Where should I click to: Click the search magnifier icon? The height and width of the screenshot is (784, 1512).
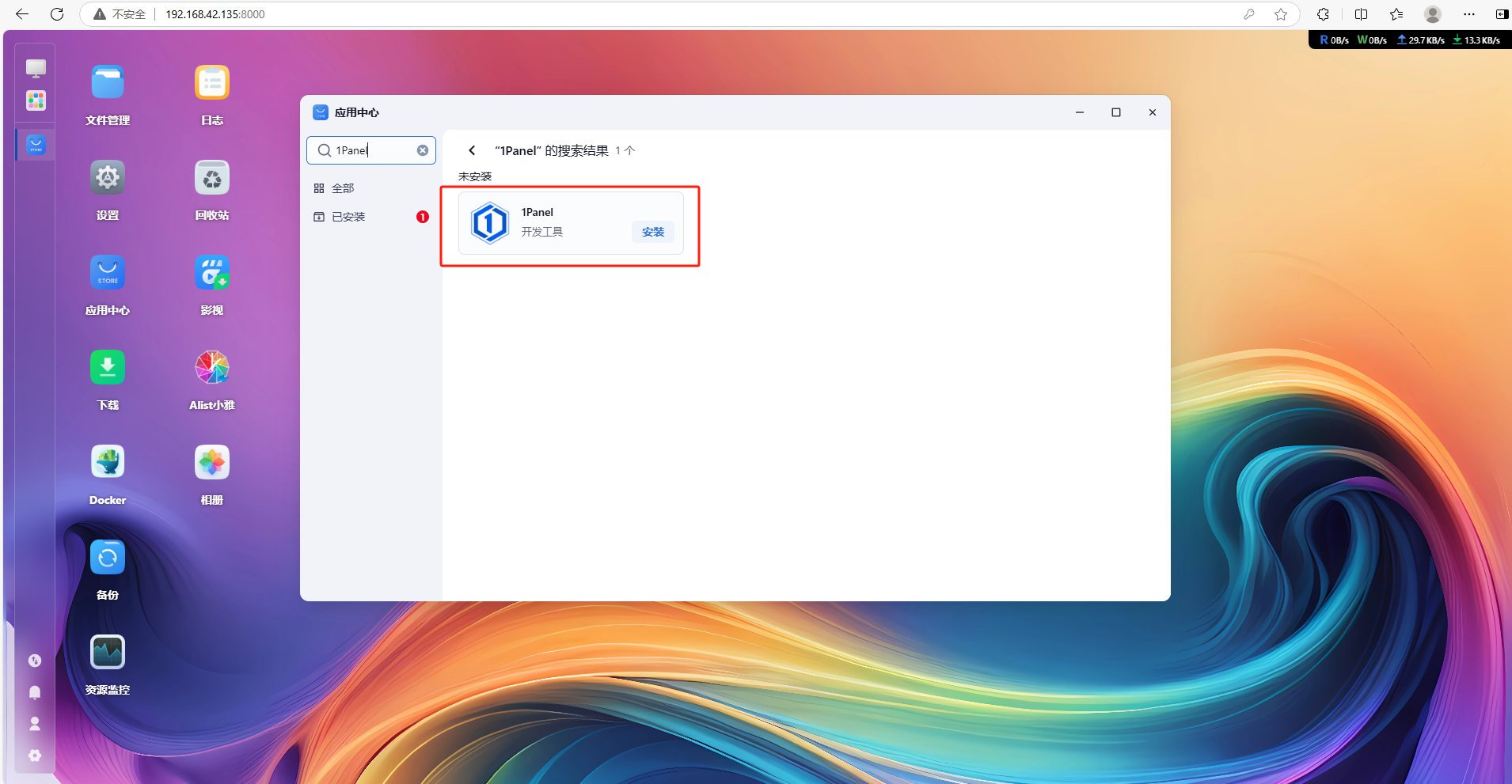pos(325,150)
